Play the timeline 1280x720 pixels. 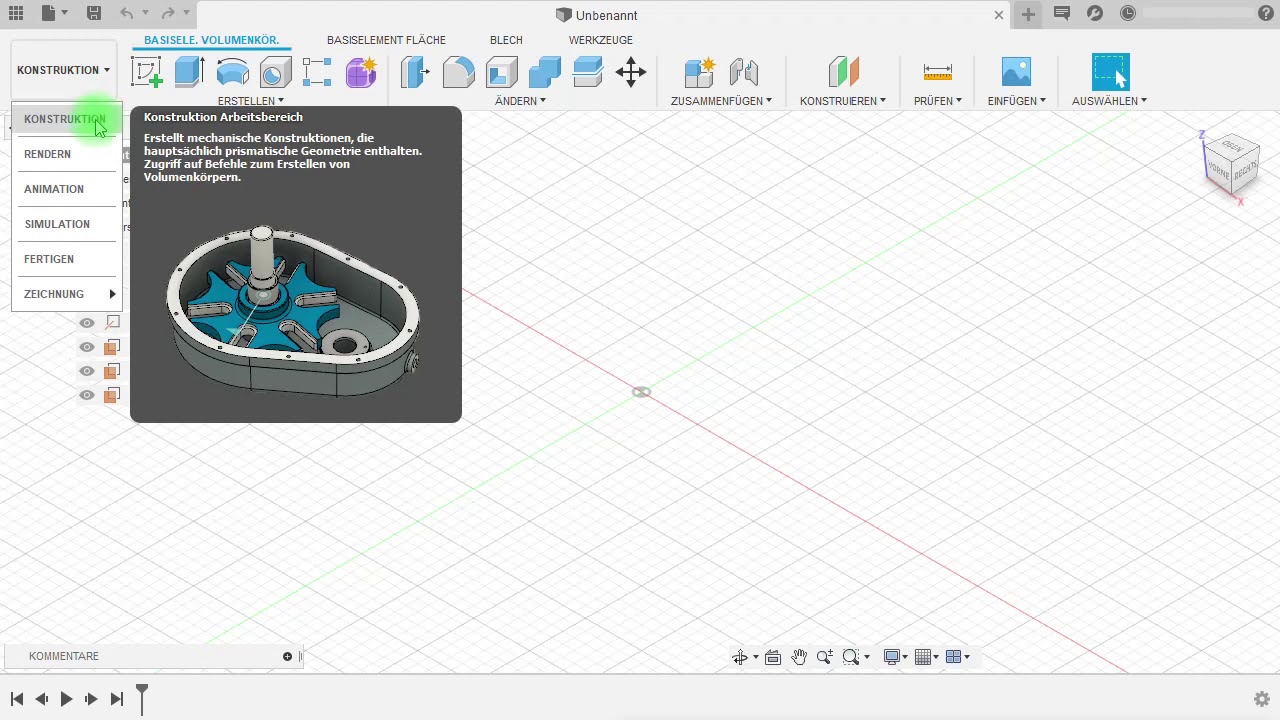(x=66, y=699)
